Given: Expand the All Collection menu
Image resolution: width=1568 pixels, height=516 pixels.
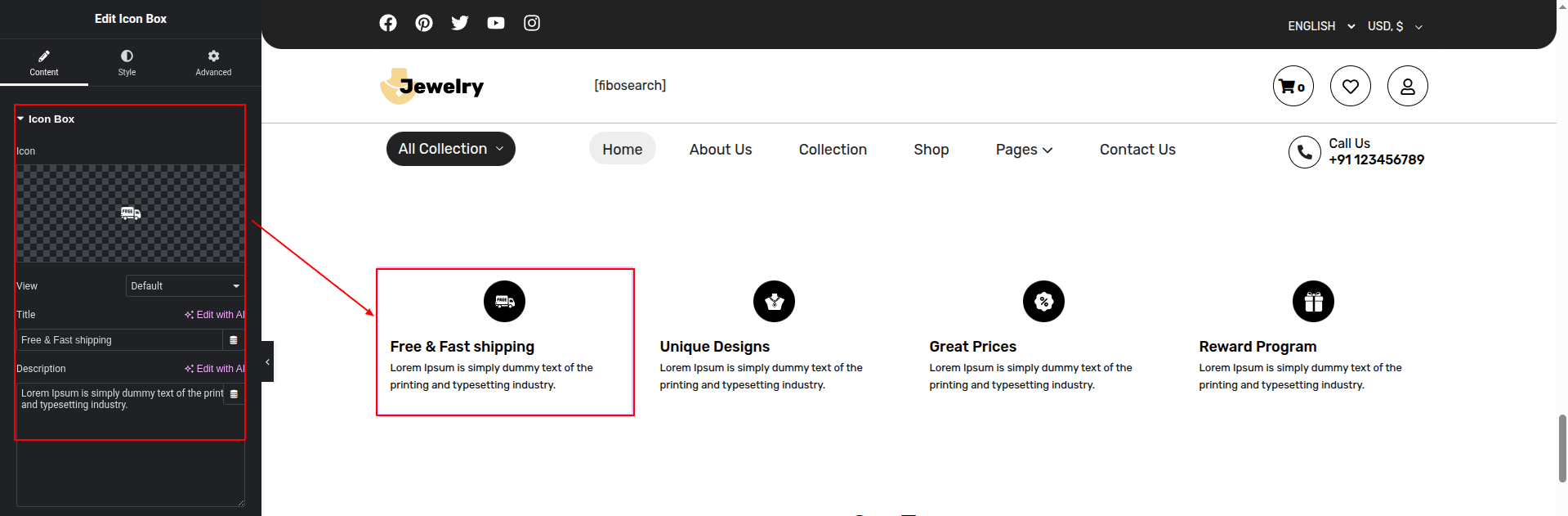Looking at the screenshot, I should [x=450, y=149].
